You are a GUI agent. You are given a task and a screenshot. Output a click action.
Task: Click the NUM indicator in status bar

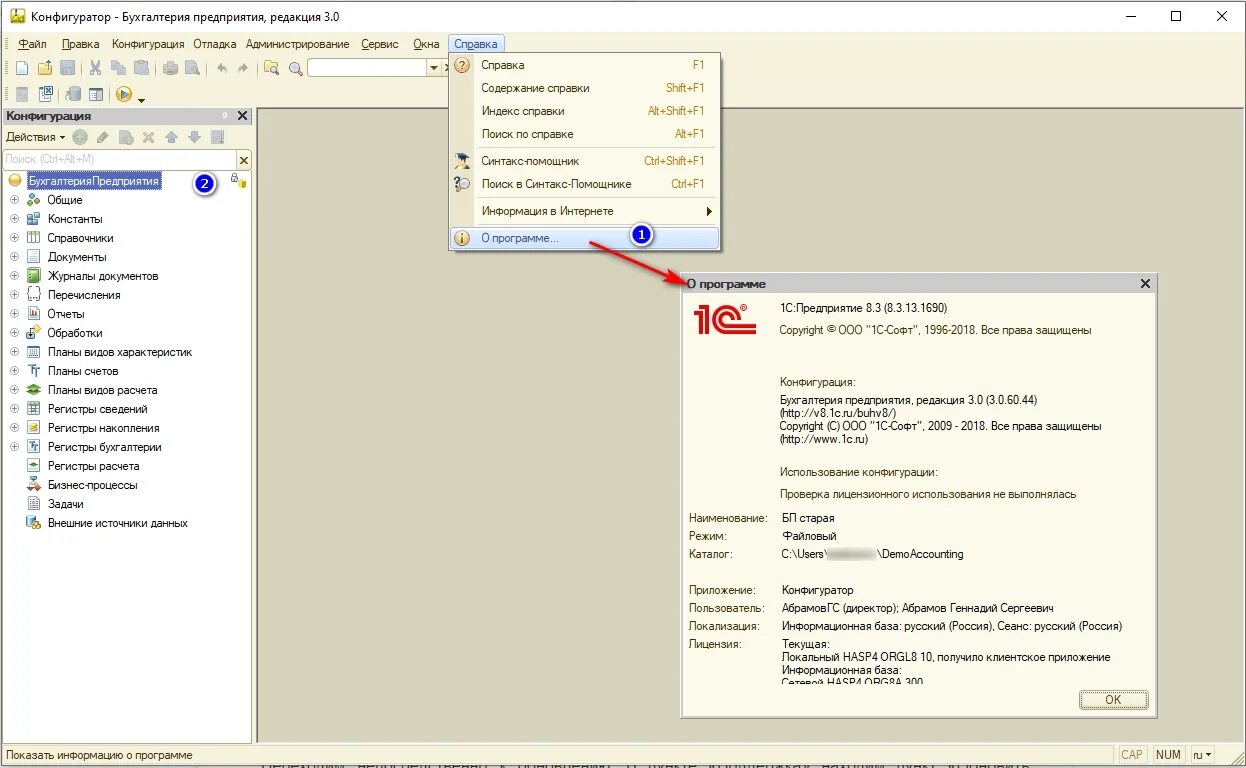tap(1168, 755)
